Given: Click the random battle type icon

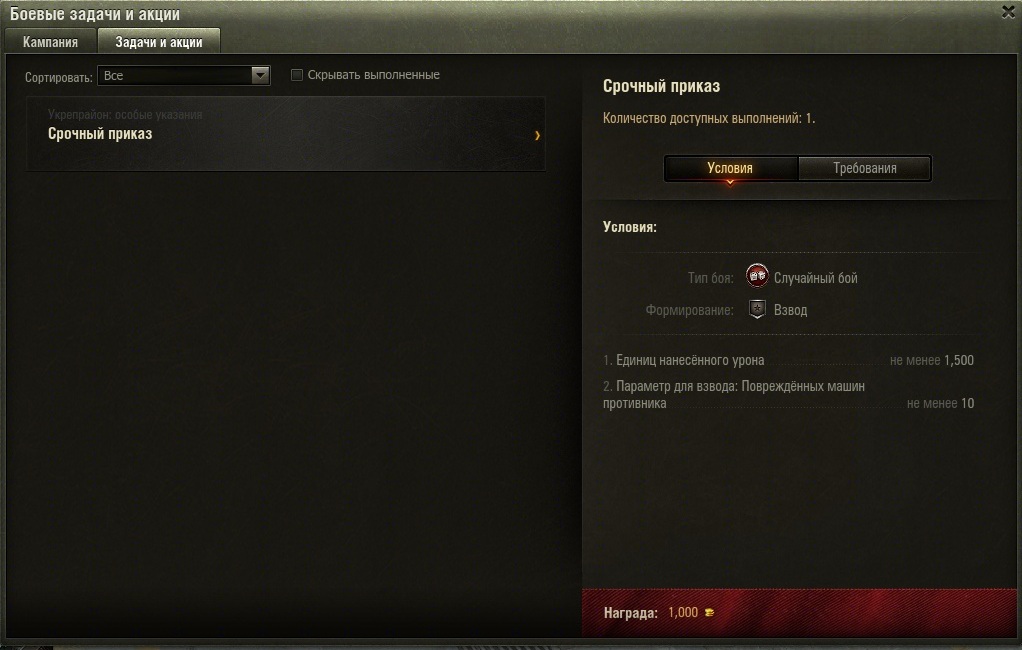Looking at the screenshot, I should point(757,276).
